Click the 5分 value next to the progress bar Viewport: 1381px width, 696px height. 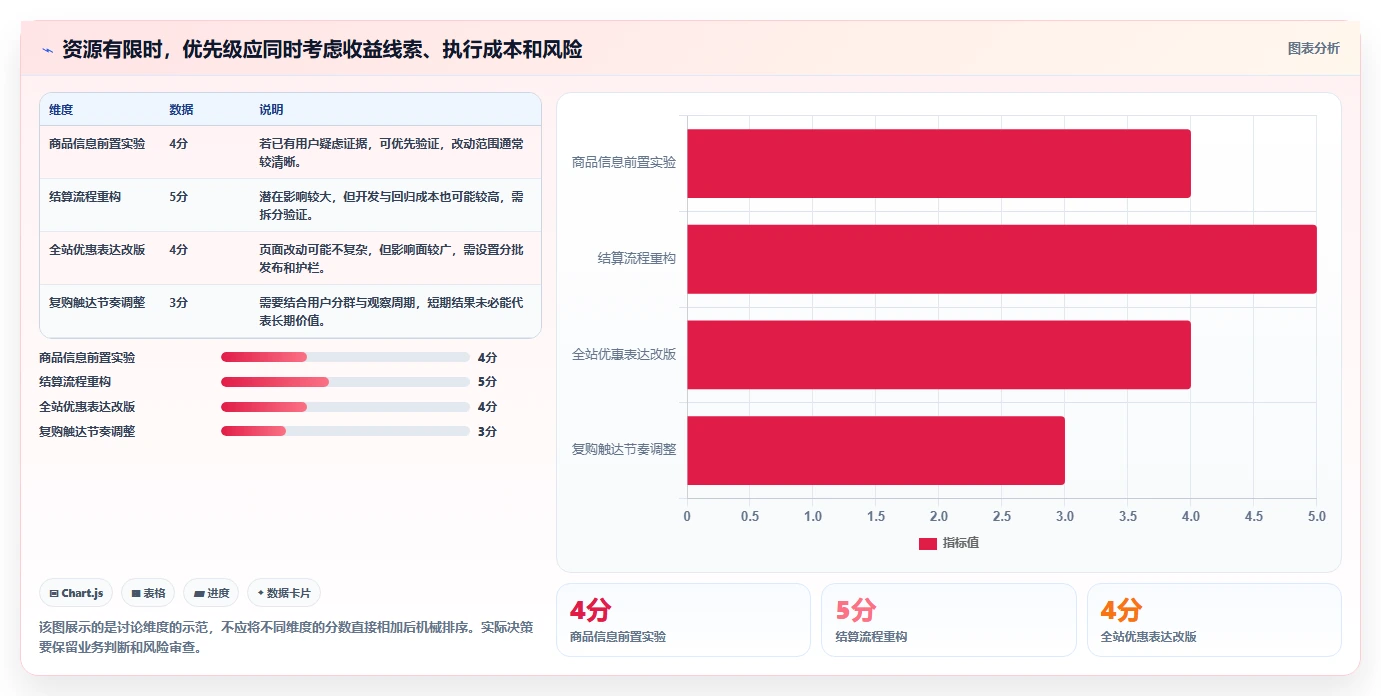pyautogui.click(x=487, y=382)
